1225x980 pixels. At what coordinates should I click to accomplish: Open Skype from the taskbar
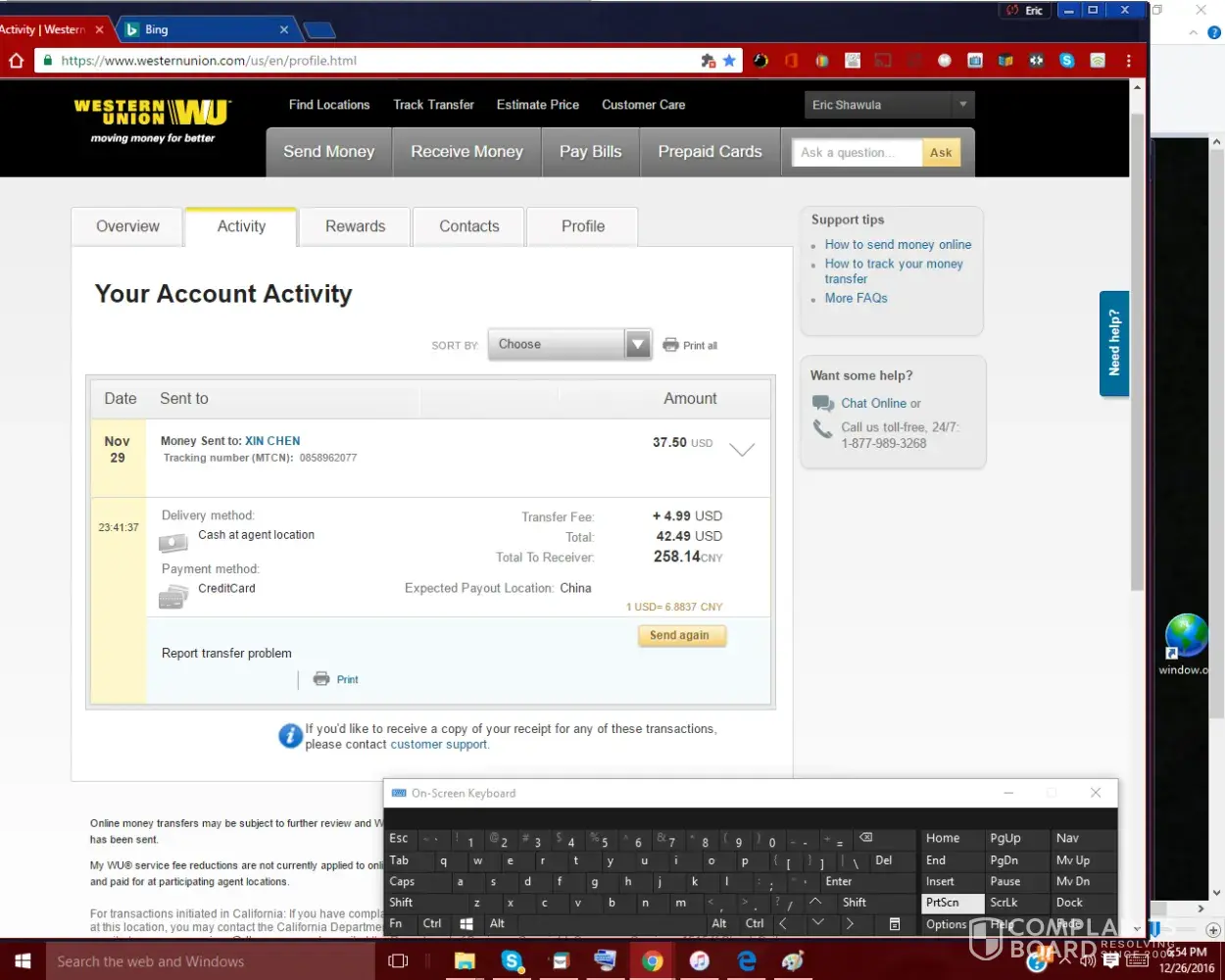pos(512,961)
